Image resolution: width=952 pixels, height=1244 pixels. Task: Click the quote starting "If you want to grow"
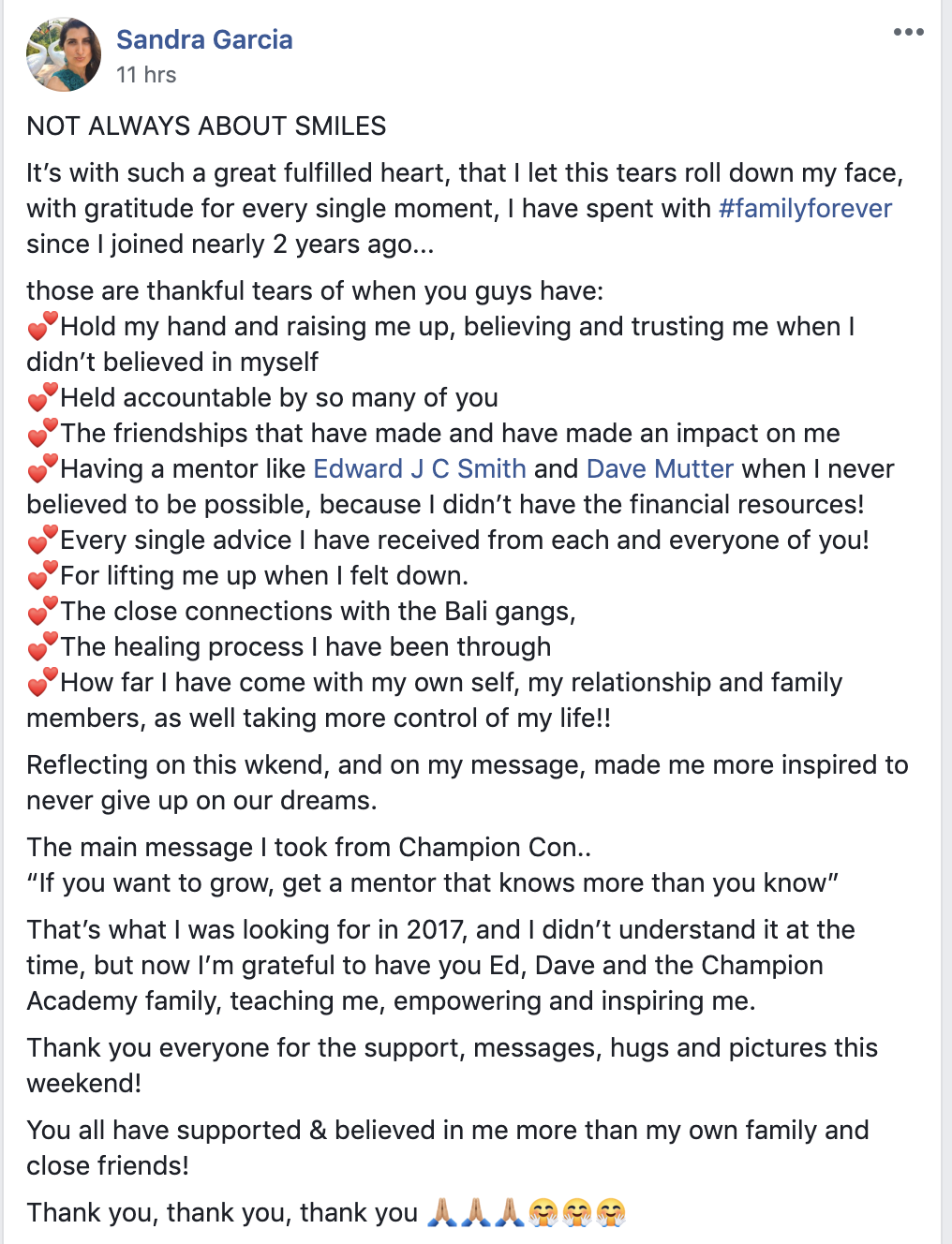(432, 882)
